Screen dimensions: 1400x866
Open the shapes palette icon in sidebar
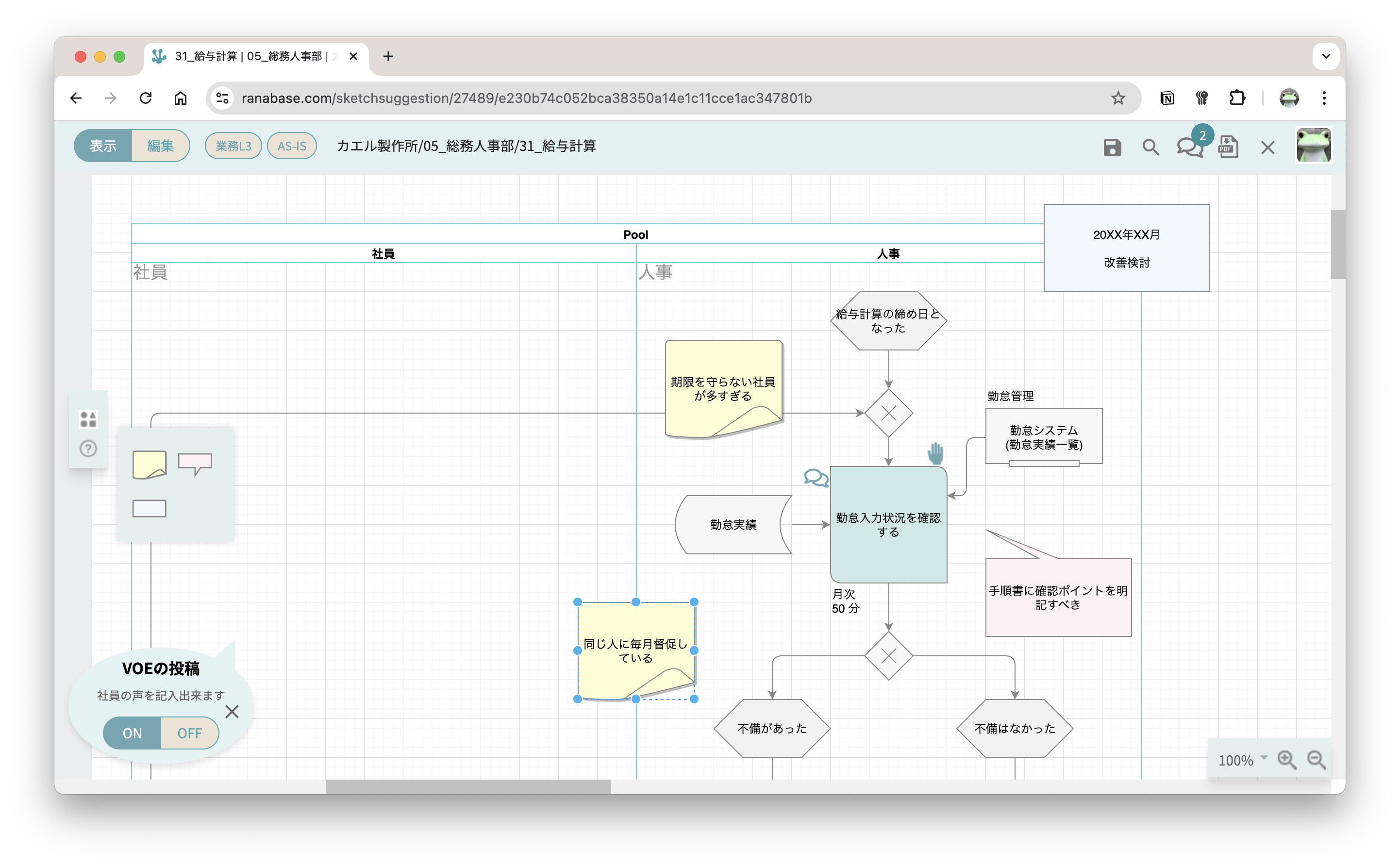point(88,419)
